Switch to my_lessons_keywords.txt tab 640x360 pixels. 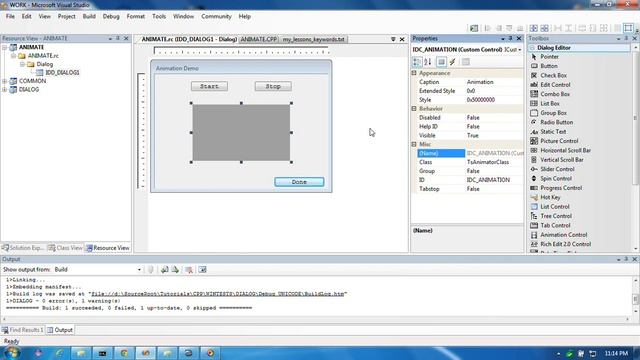click(313, 39)
